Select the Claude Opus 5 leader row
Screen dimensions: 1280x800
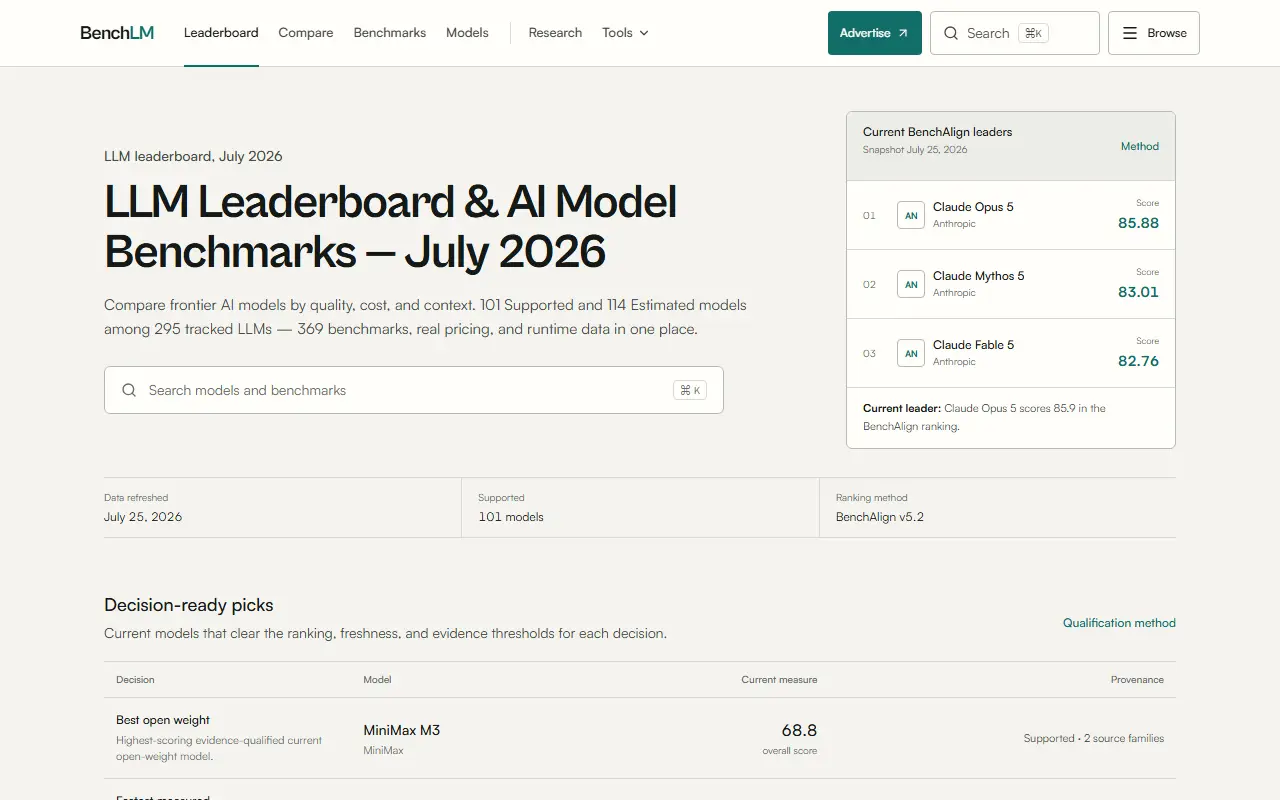pyautogui.click(x=1011, y=215)
